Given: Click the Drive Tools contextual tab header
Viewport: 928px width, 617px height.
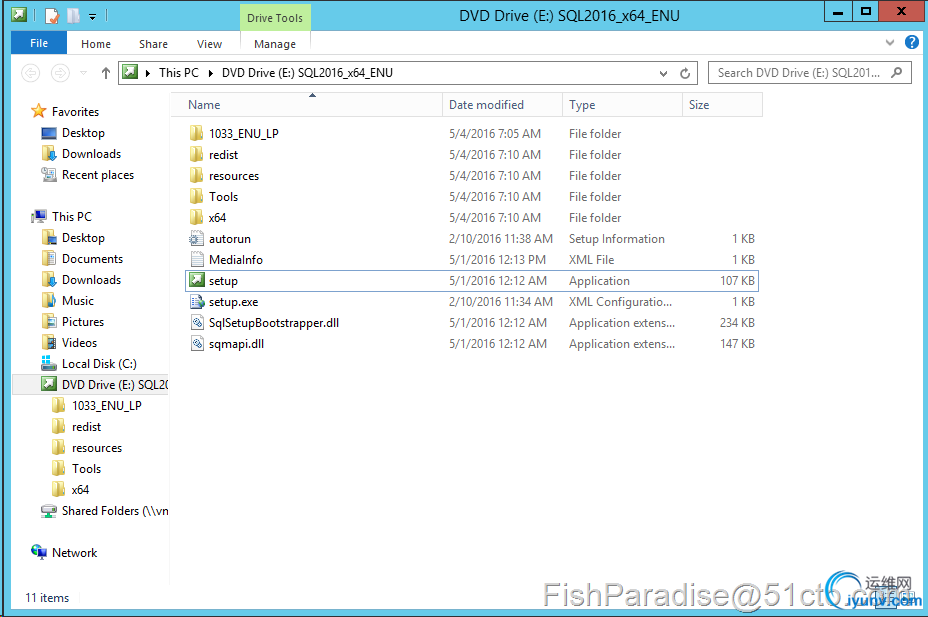Looking at the screenshot, I should [x=275, y=18].
